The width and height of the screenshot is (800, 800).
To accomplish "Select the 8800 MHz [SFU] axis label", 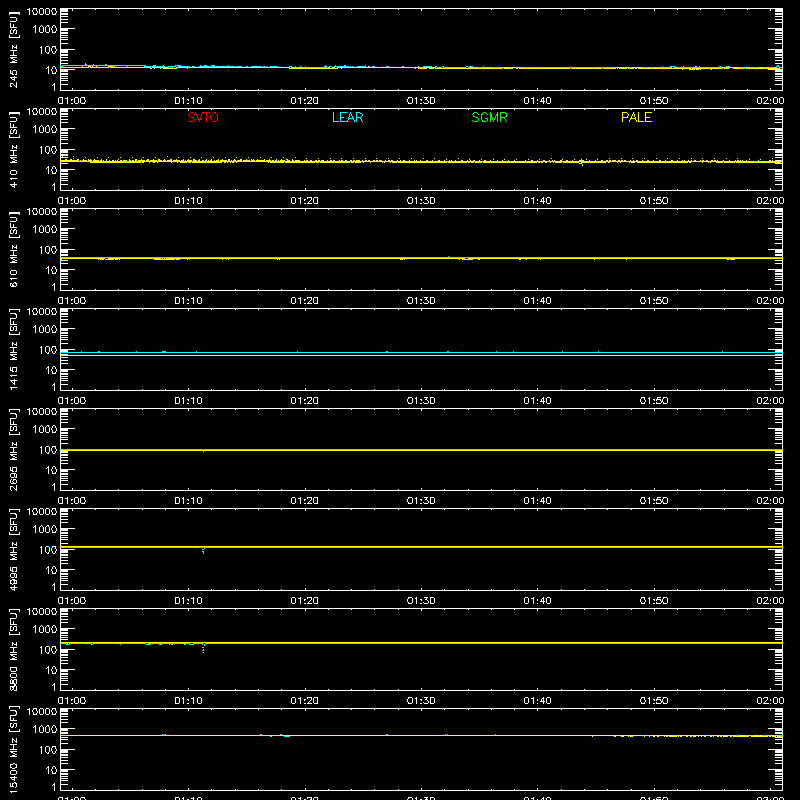I will click(13, 649).
